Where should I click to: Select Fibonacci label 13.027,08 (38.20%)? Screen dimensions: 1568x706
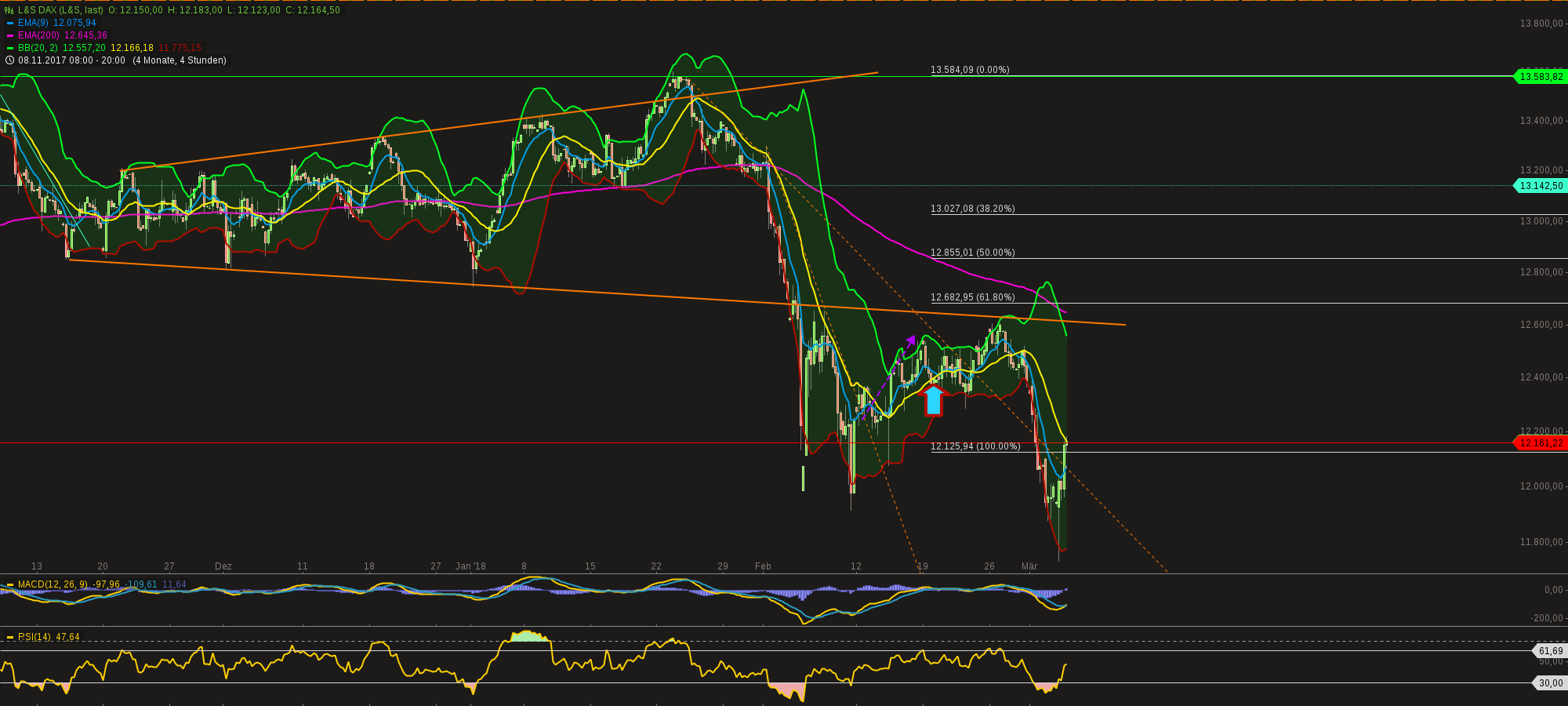[x=972, y=209]
